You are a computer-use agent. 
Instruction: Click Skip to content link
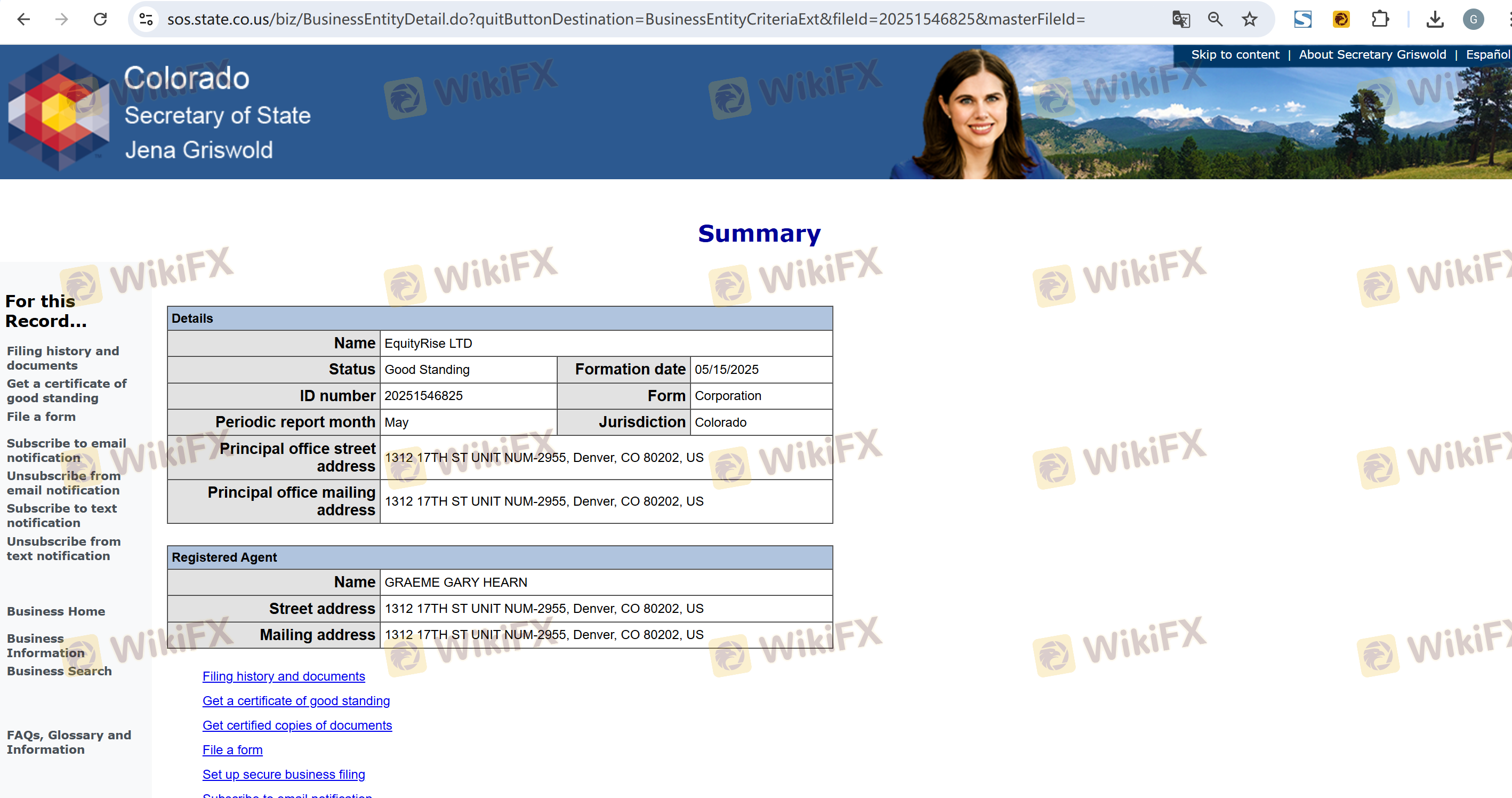[x=1235, y=54]
